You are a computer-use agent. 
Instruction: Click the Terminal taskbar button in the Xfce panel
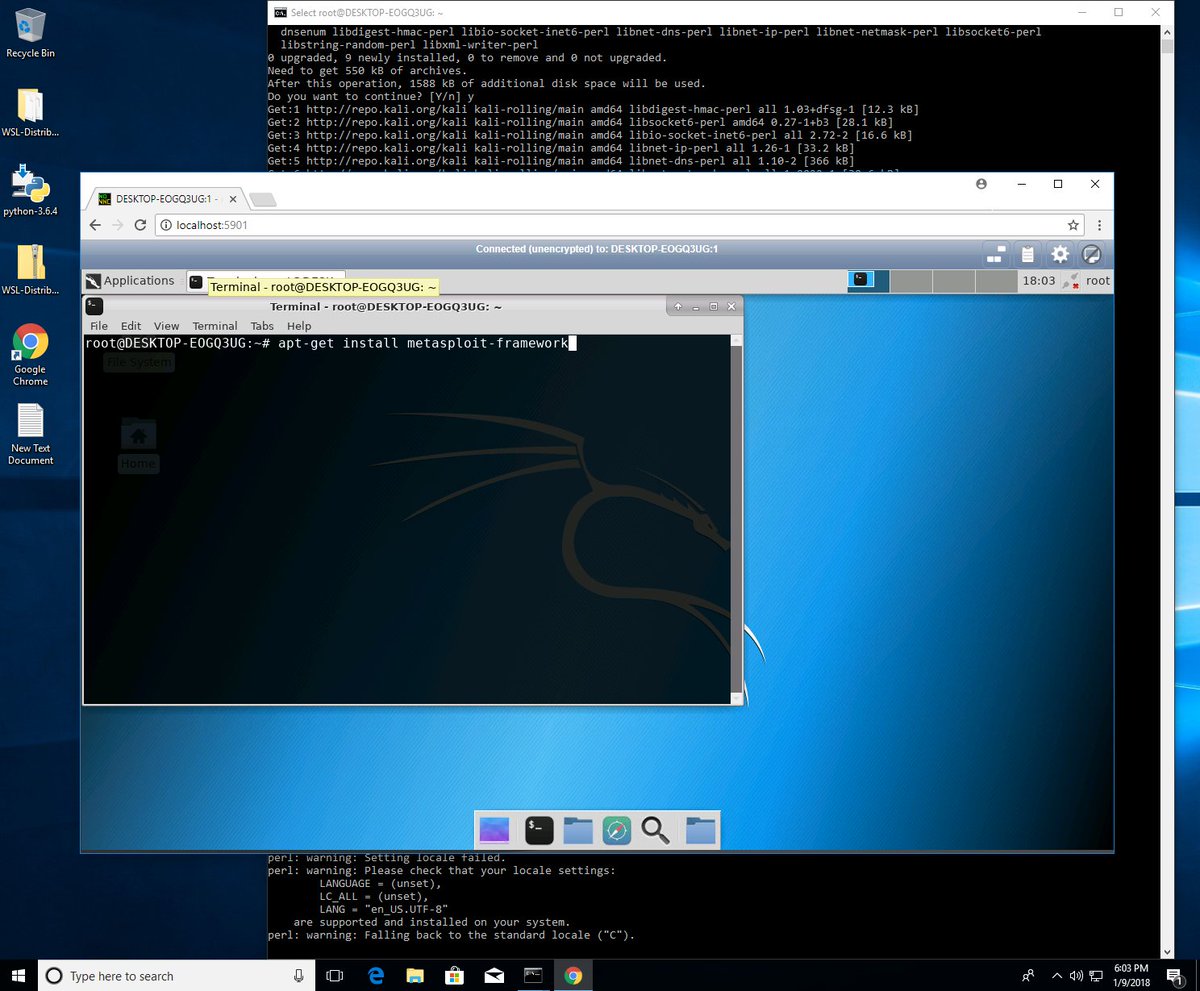click(266, 281)
